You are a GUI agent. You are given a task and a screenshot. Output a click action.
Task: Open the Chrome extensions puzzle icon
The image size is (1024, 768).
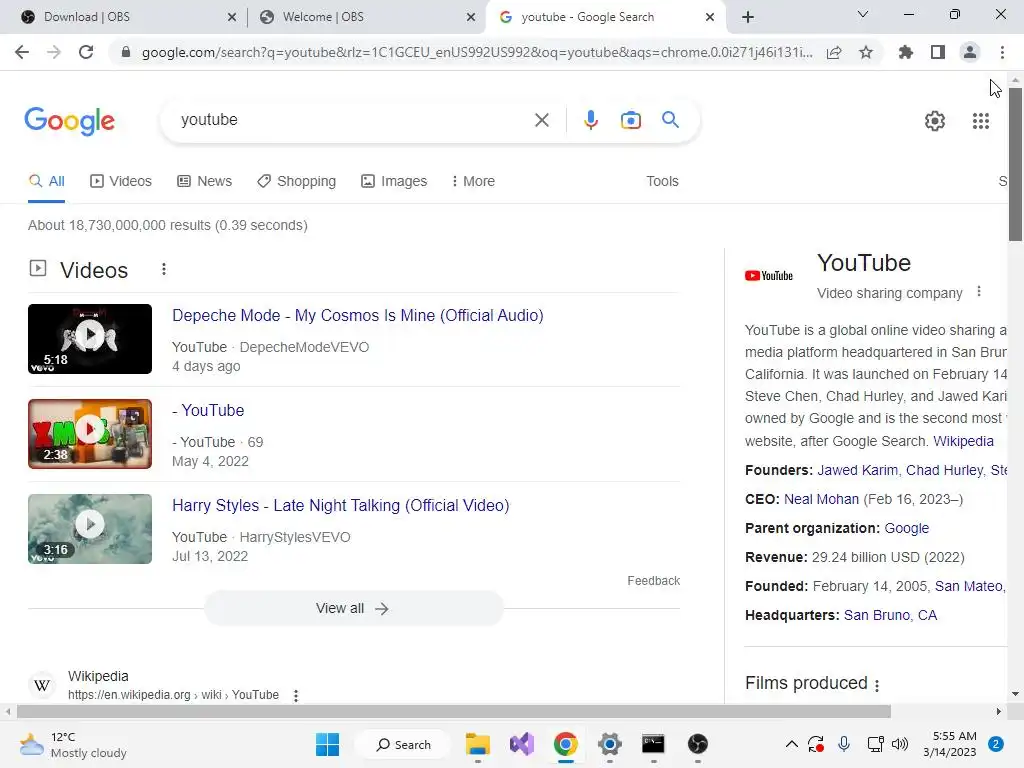pyautogui.click(x=906, y=52)
